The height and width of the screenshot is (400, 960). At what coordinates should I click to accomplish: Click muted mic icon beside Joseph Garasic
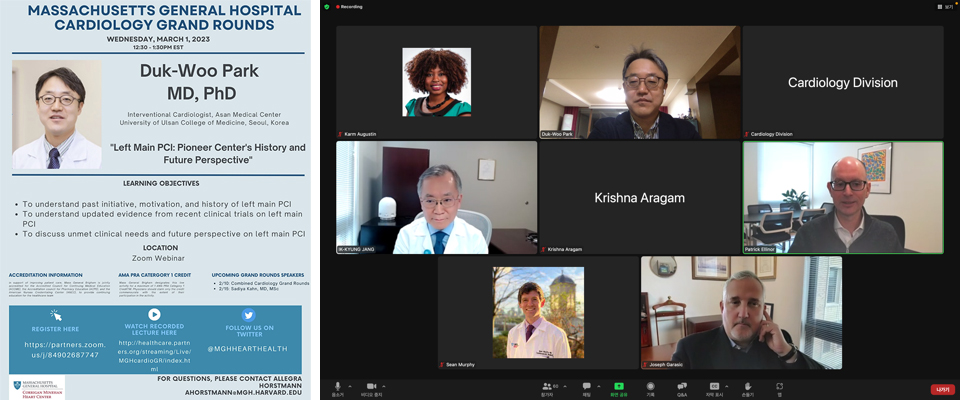[645, 365]
